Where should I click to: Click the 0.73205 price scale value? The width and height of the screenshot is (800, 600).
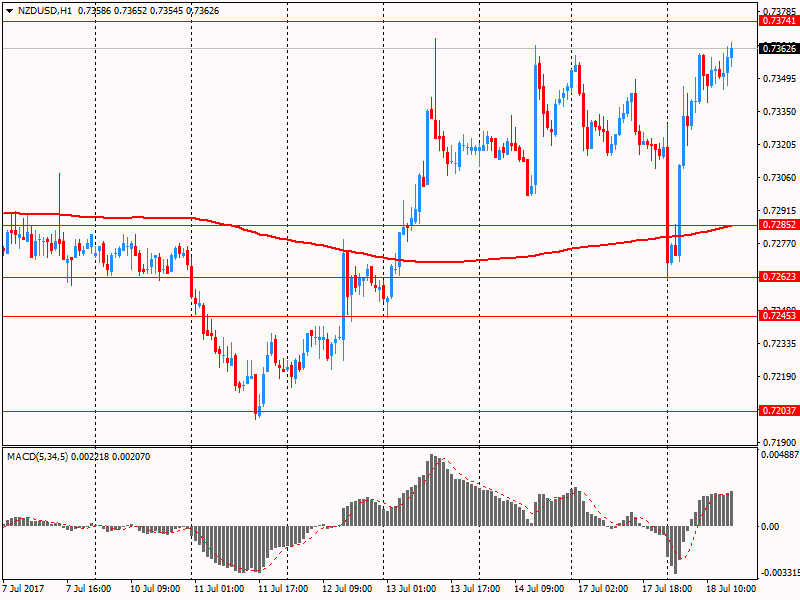(780, 145)
